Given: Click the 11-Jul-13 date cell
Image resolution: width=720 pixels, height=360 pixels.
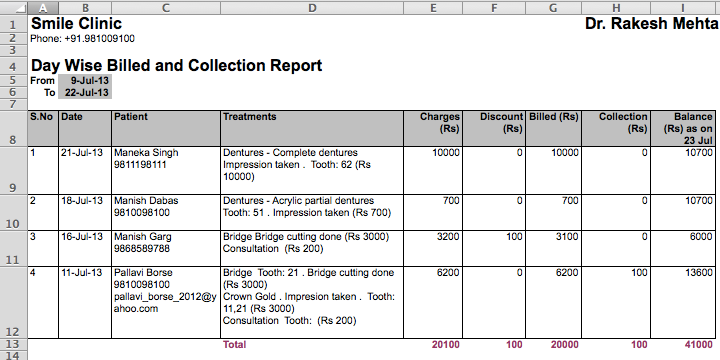Looking at the screenshot, I should click(x=85, y=303).
